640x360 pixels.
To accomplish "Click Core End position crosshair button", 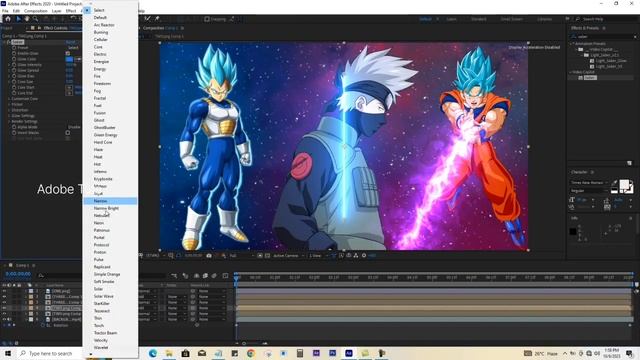I will point(69,93).
